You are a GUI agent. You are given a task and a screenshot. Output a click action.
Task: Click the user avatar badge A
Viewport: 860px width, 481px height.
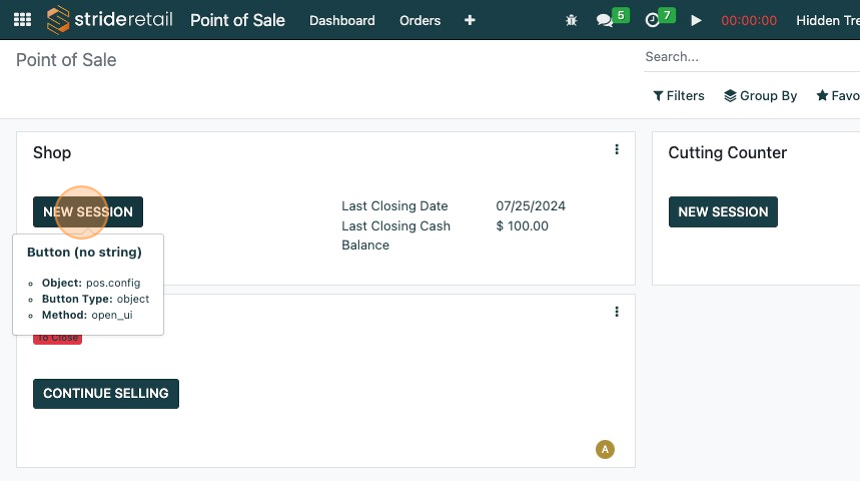[605, 449]
